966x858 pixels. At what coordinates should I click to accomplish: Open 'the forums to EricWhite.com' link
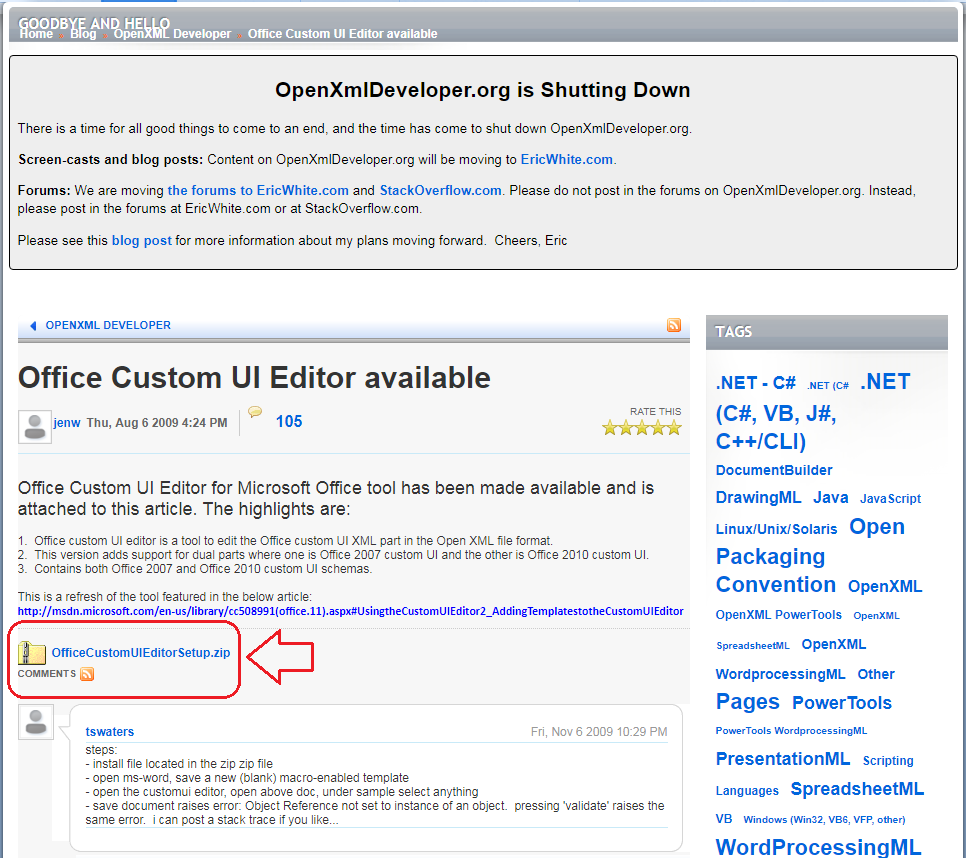click(258, 190)
